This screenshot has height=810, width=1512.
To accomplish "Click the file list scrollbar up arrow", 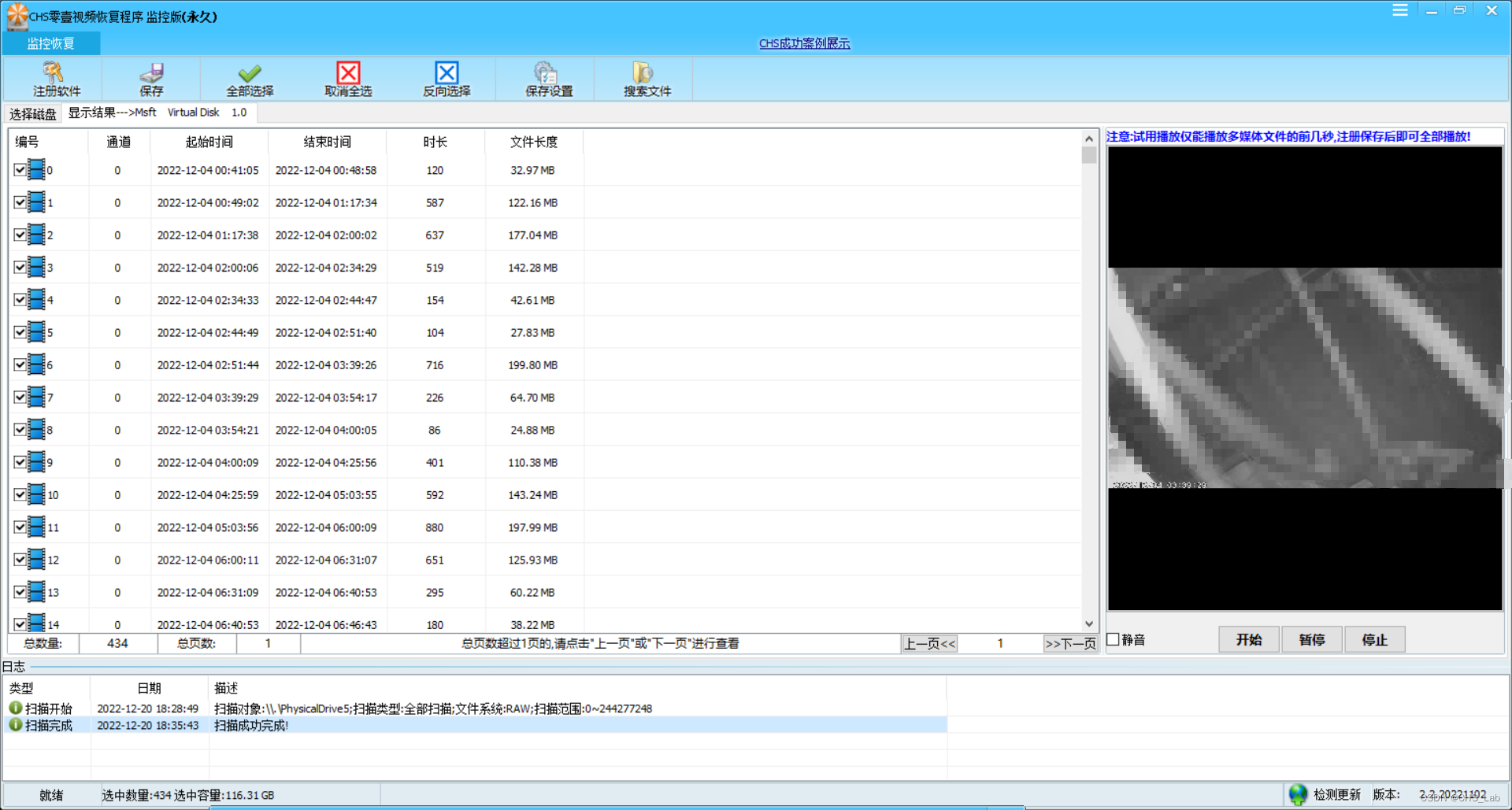I will tap(1089, 139).
